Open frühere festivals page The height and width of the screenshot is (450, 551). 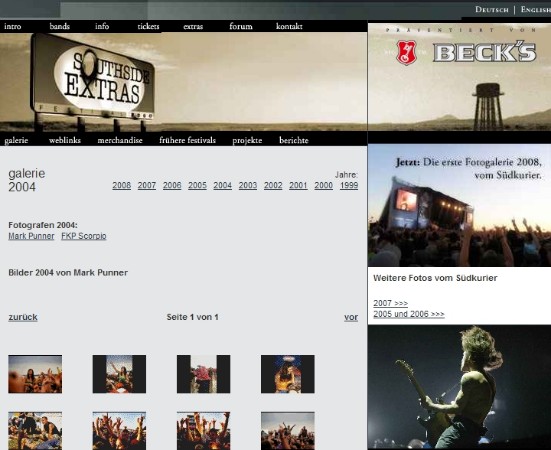pos(187,140)
